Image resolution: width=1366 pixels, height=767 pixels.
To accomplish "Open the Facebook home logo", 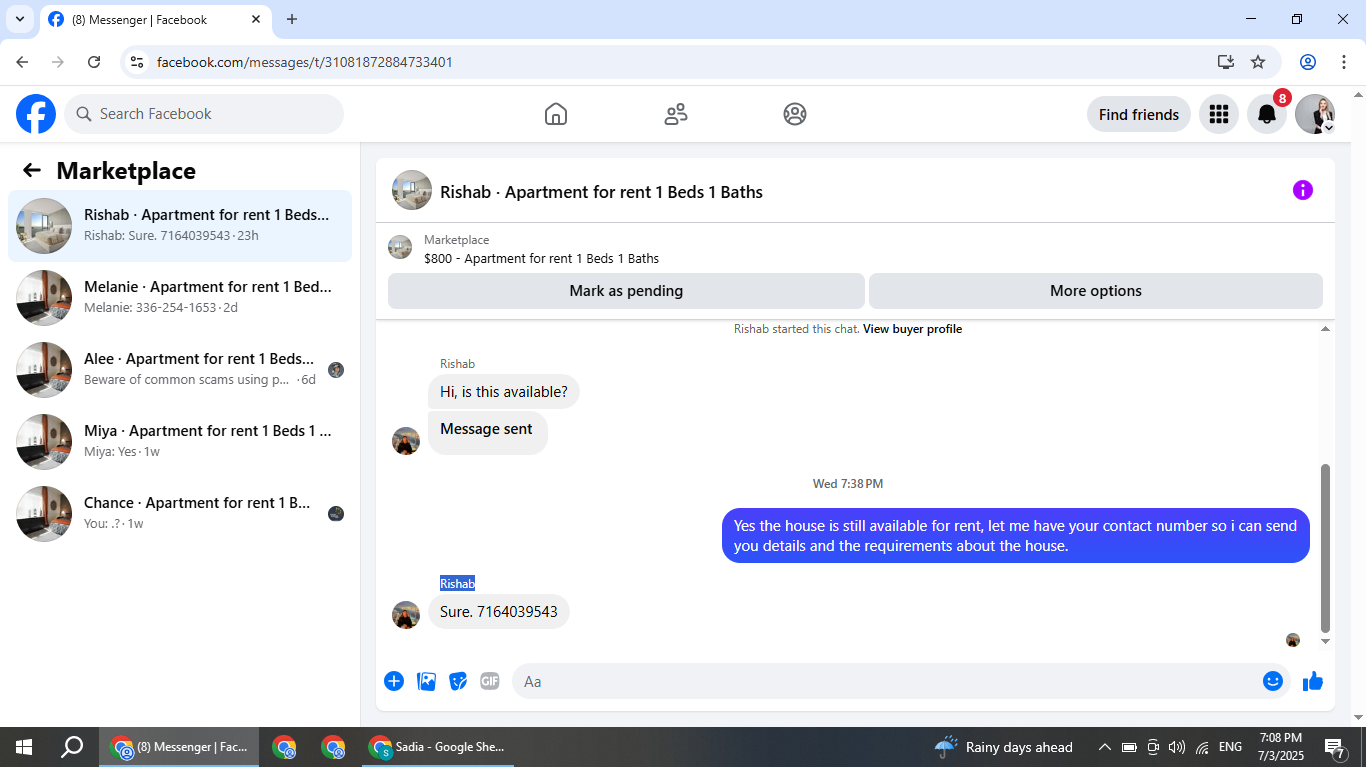I will click(36, 114).
